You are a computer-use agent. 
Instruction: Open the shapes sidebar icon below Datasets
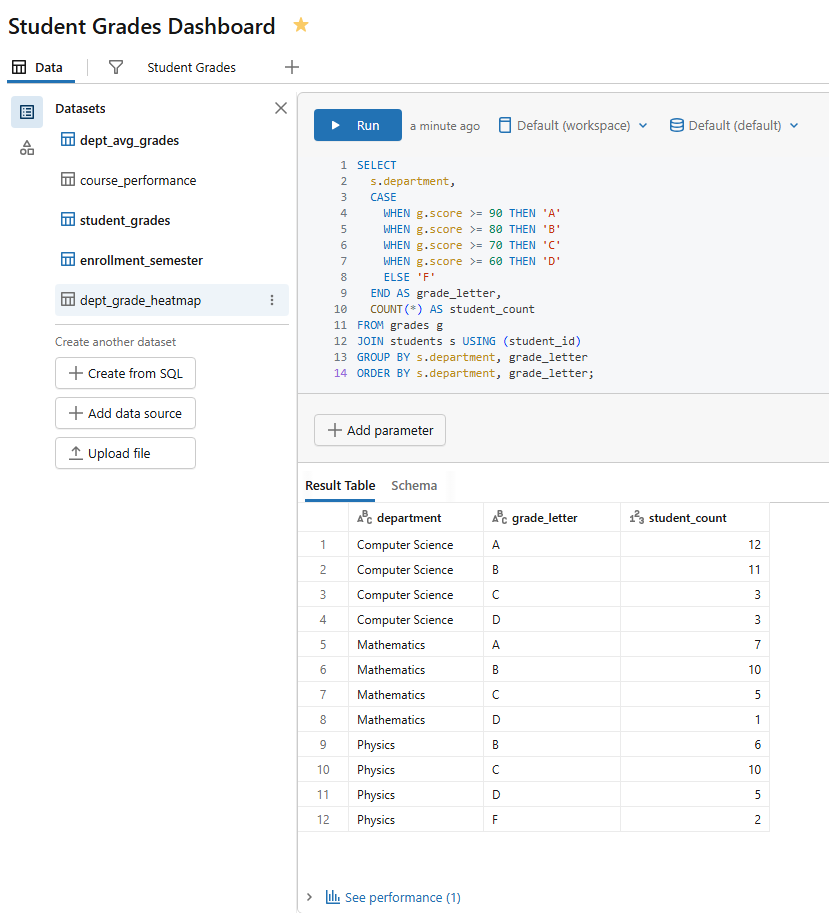coord(27,148)
